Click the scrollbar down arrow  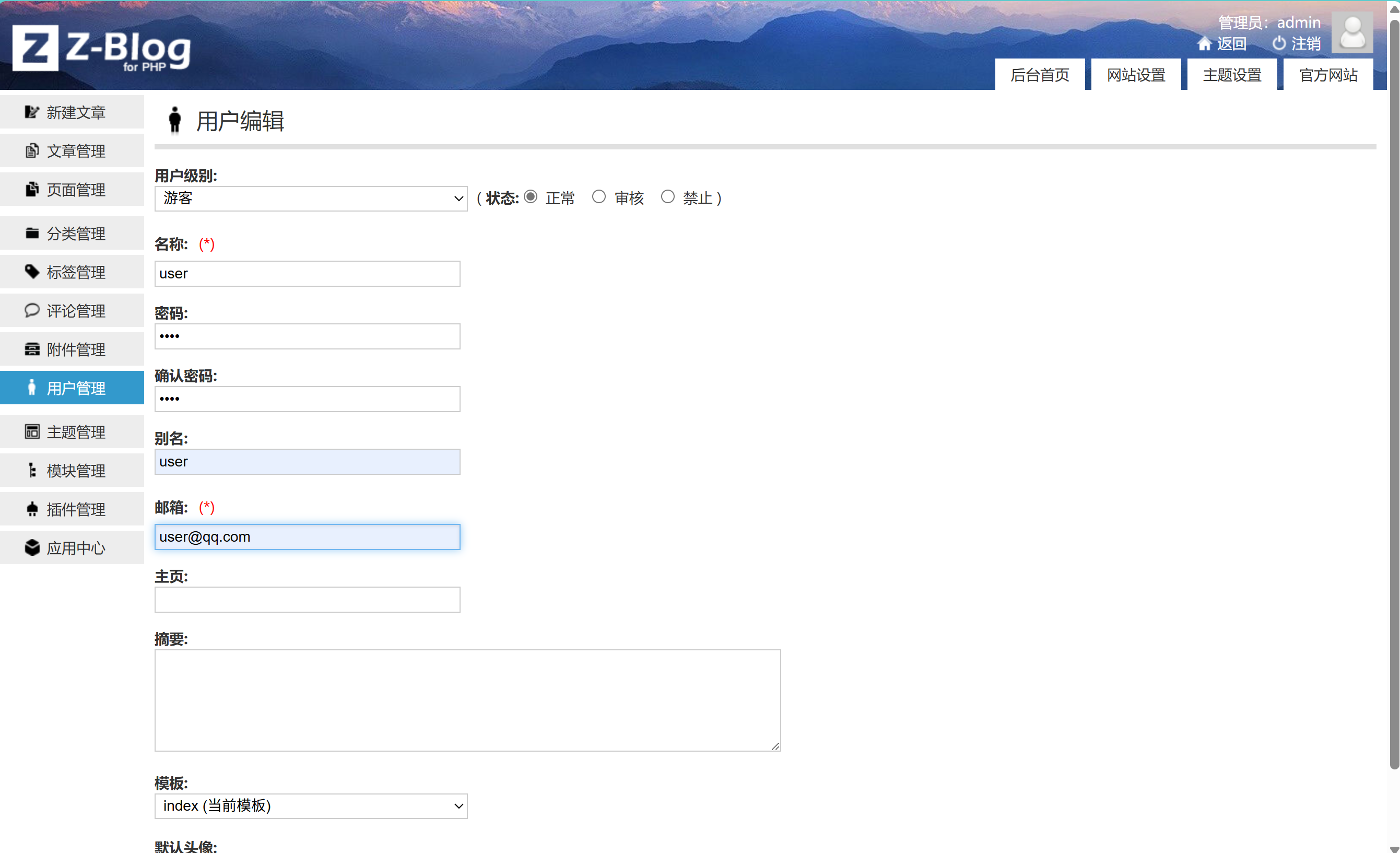(x=1394, y=848)
